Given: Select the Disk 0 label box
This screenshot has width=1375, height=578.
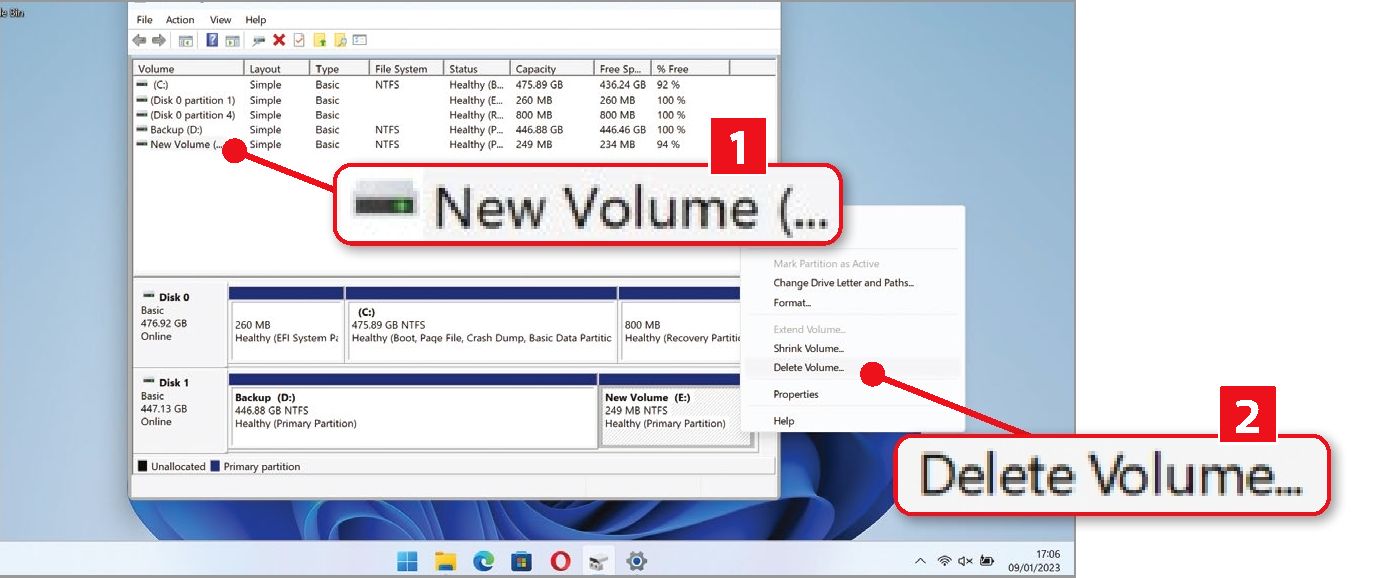Looking at the screenshot, I should (x=181, y=326).
